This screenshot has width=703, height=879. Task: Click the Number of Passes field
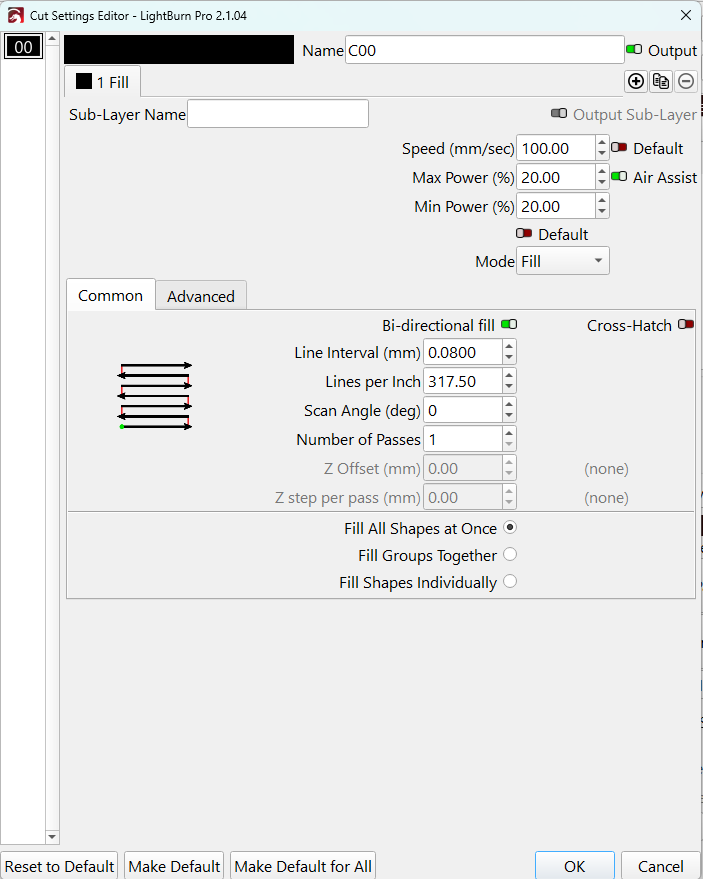462,440
